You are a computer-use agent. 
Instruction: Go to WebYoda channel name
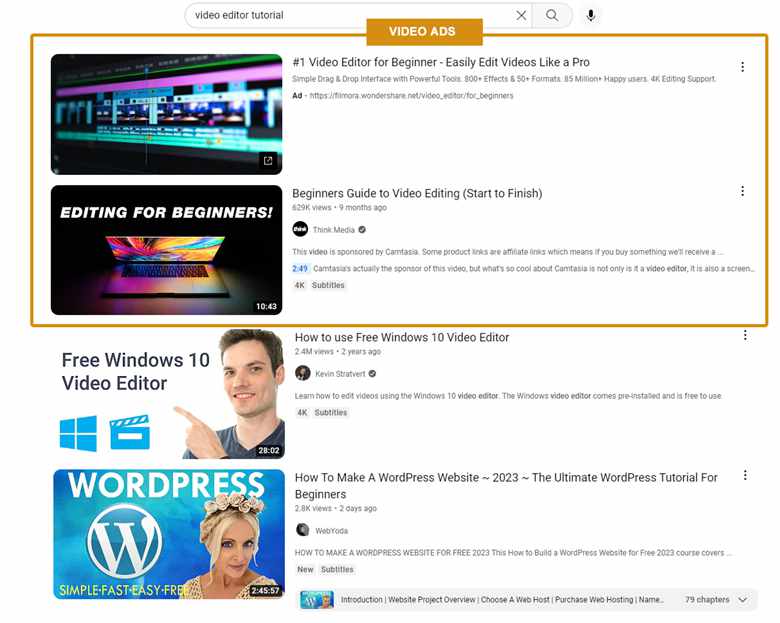[331, 531]
